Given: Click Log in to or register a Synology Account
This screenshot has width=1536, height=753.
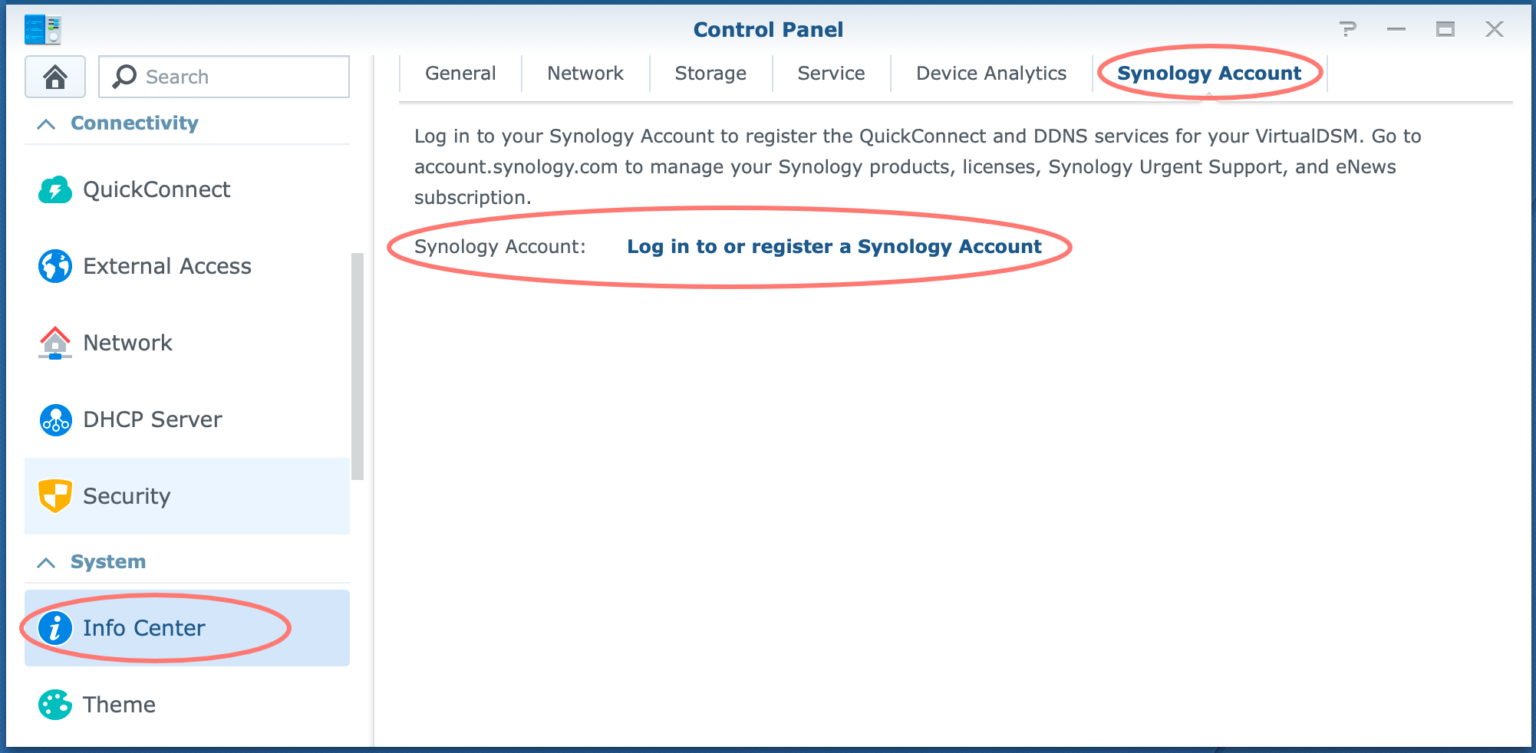Looking at the screenshot, I should 834,246.
